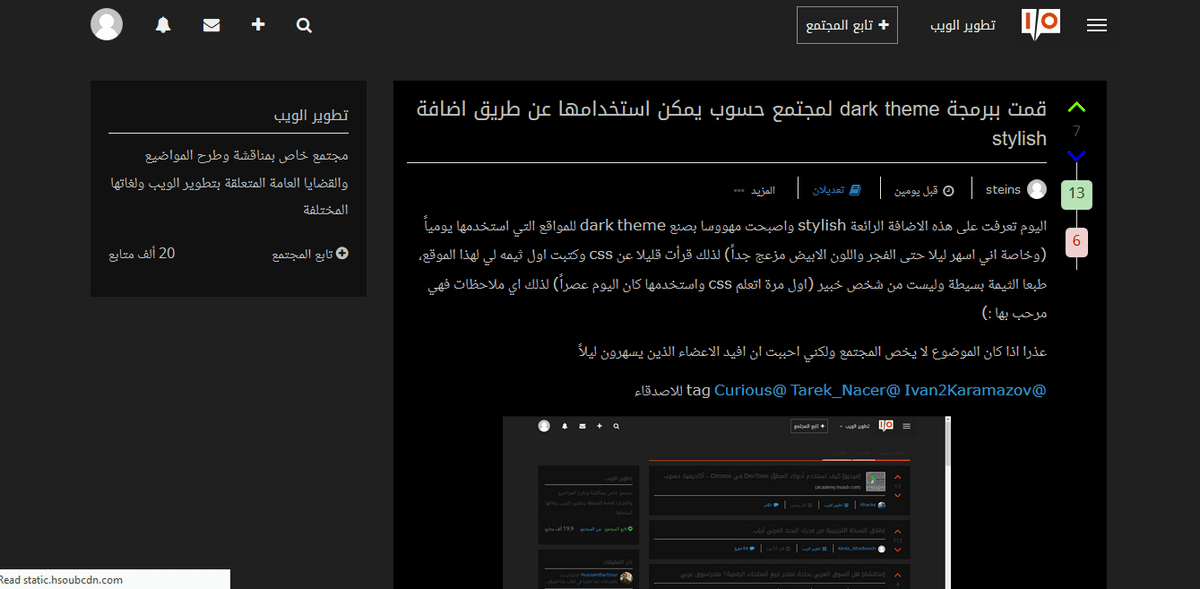Open the user profile avatar menu
Image resolution: width=1200 pixels, height=589 pixels.
[x=107, y=24]
